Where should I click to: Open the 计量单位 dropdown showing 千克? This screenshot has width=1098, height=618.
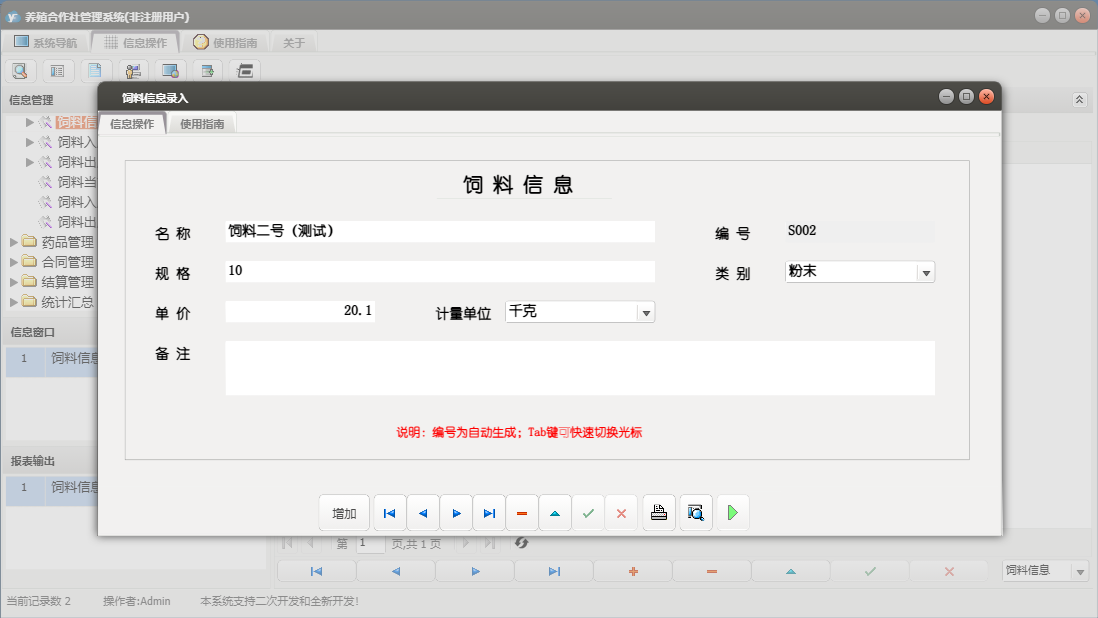pyautogui.click(x=648, y=311)
